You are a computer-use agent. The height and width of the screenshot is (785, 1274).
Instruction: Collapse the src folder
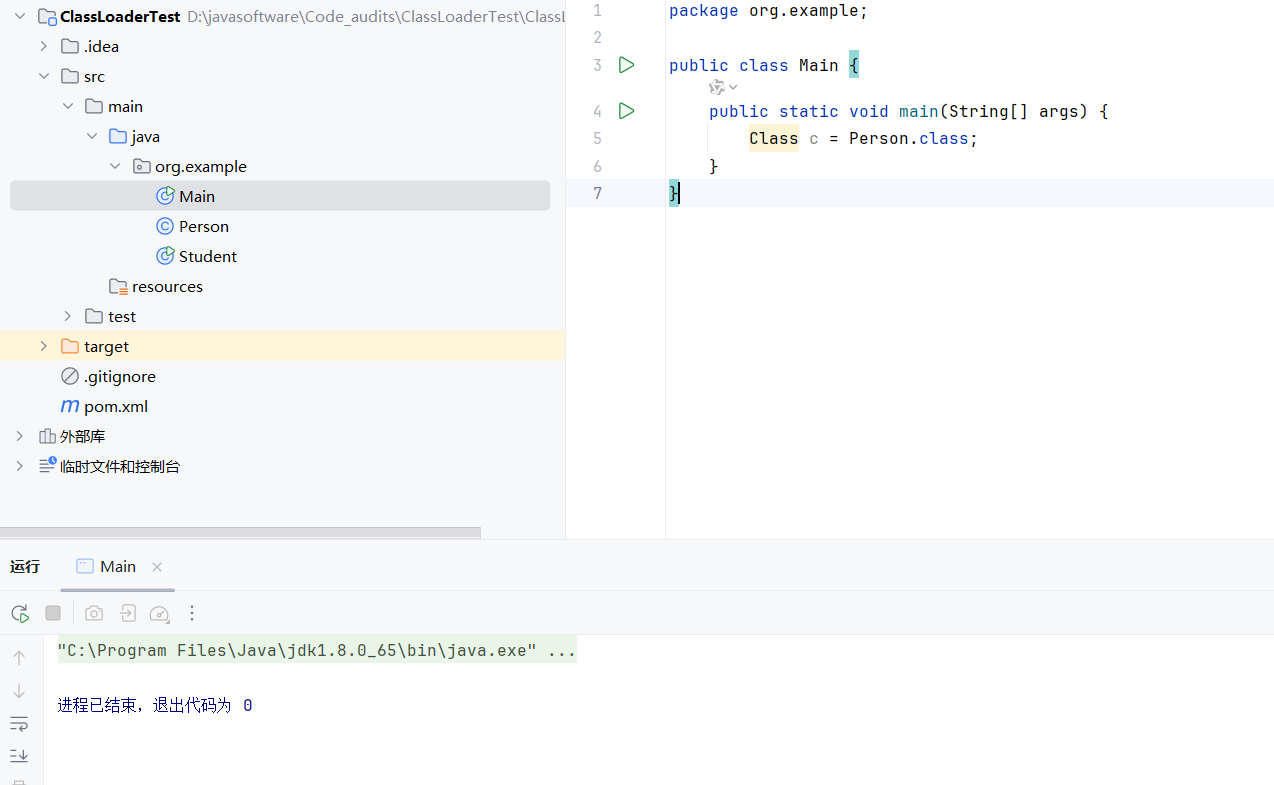pyautogui.click(x=43, y=76)
